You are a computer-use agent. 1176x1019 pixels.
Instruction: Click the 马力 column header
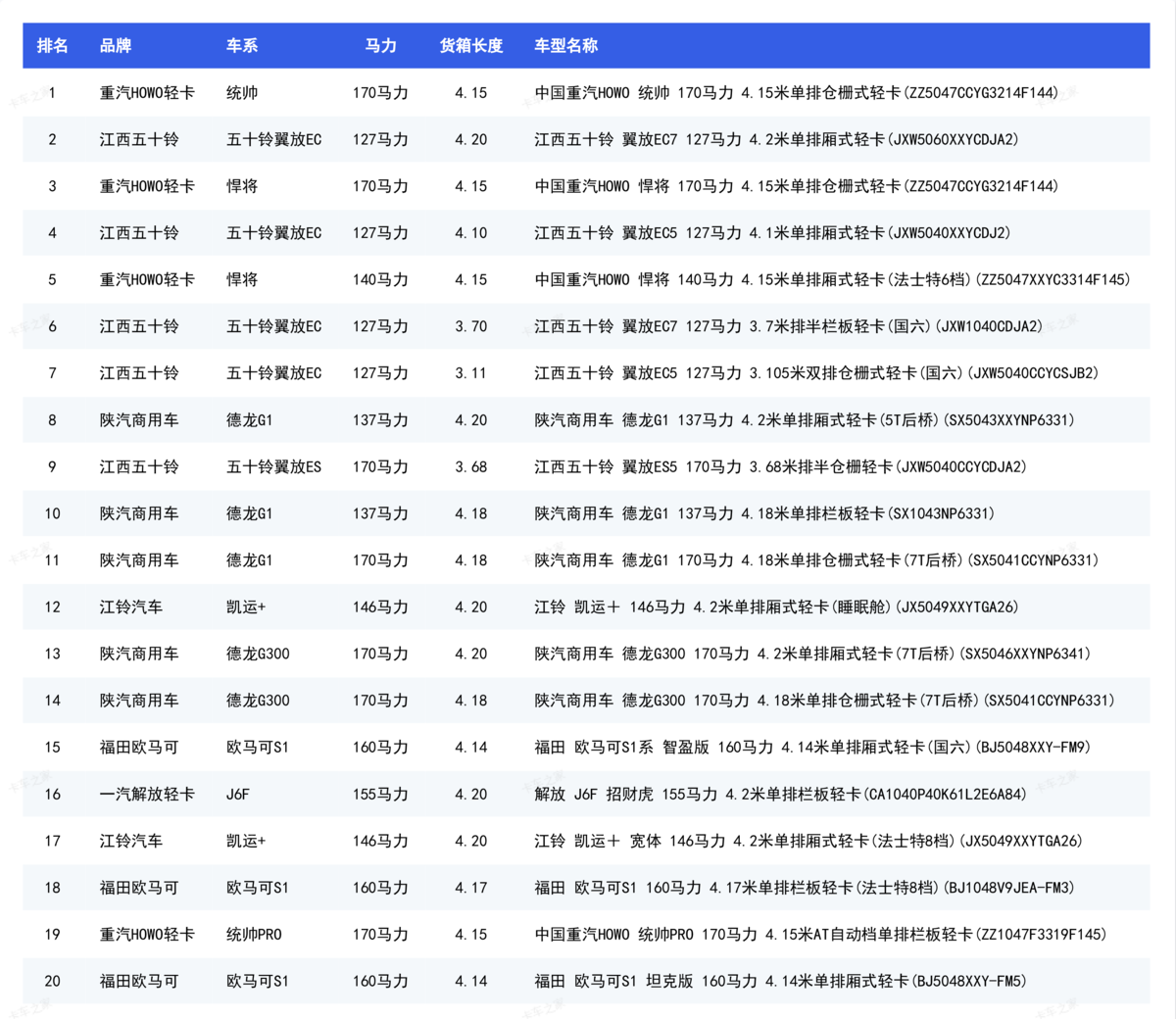(380, 46)
